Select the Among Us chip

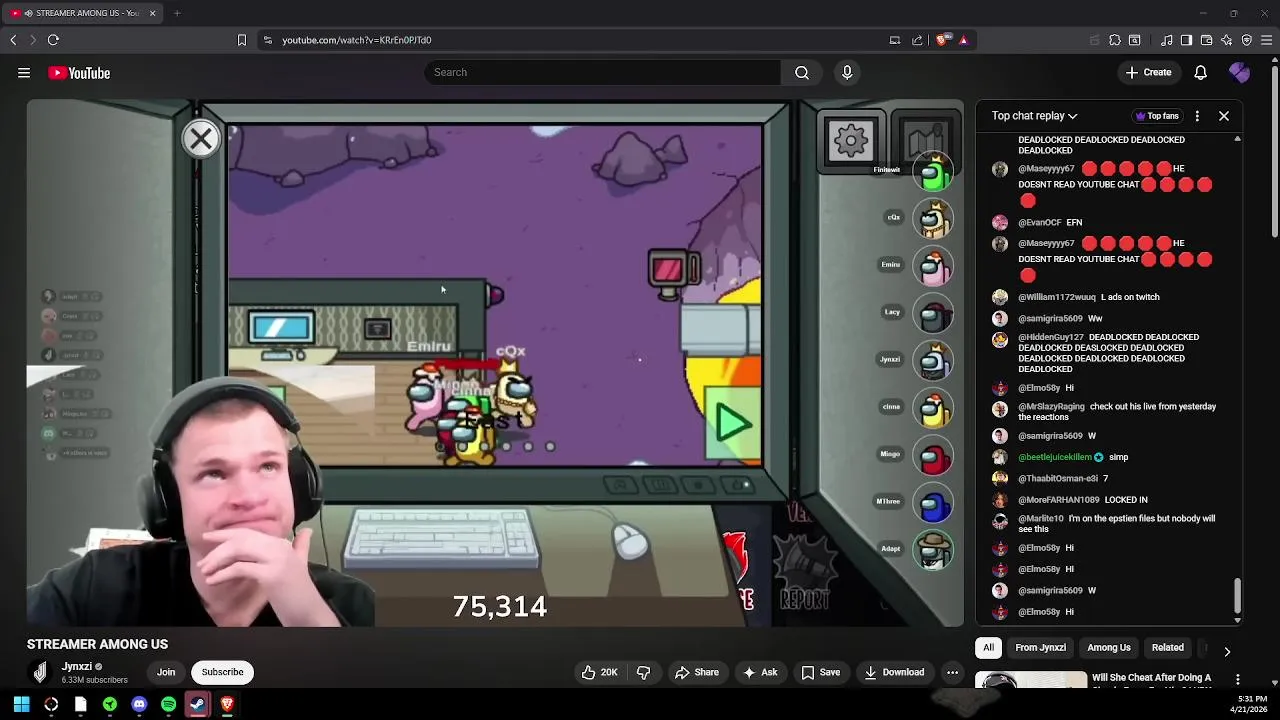tap(1109, 648)
